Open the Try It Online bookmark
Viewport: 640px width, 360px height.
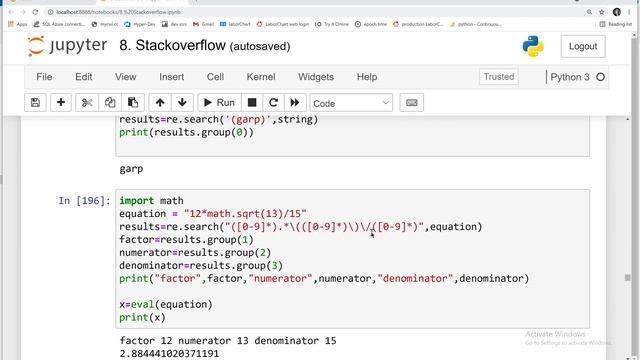point(331,24)
